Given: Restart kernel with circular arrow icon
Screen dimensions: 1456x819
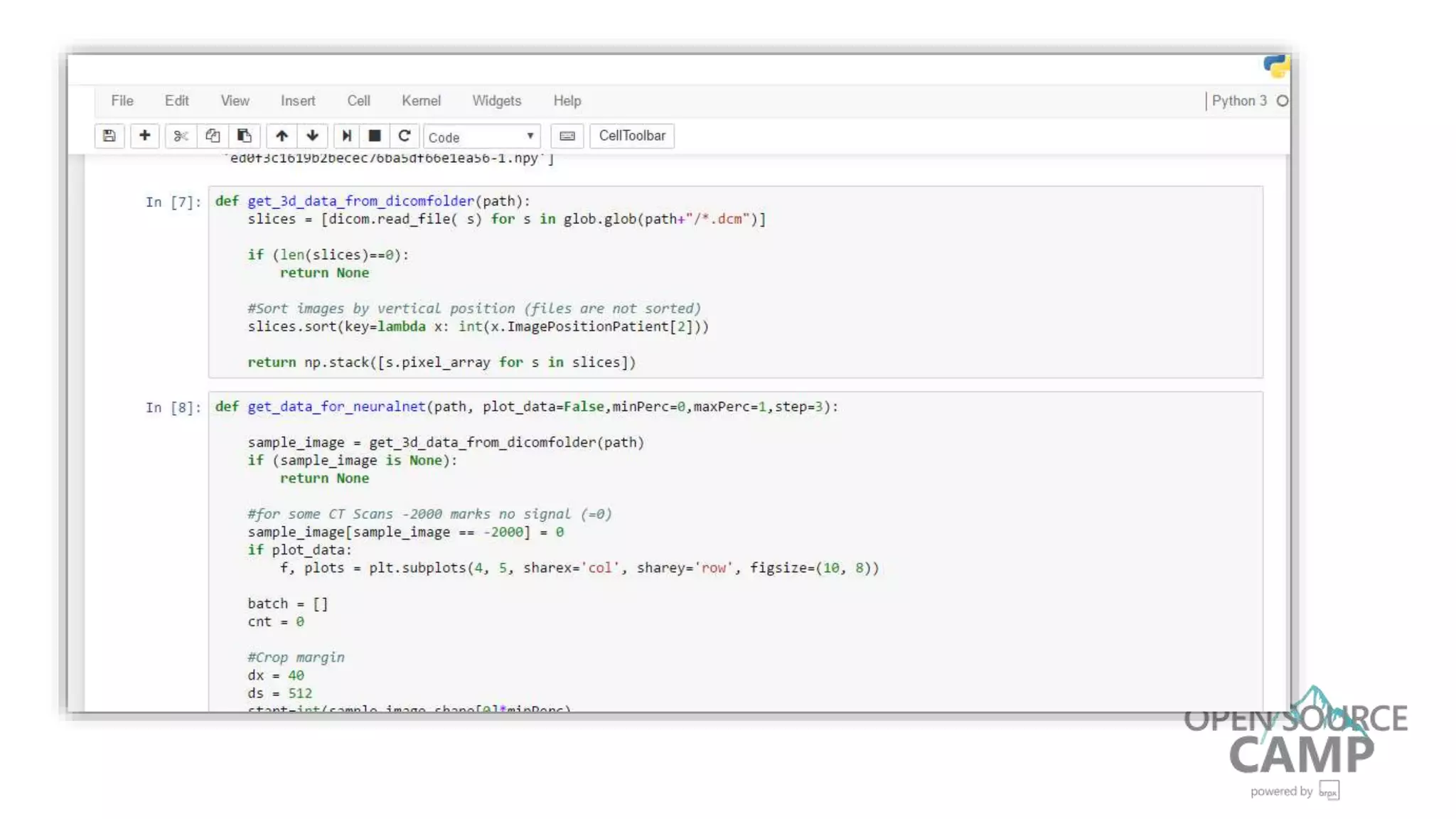Looking at the screenshot, I should [404, 136].
